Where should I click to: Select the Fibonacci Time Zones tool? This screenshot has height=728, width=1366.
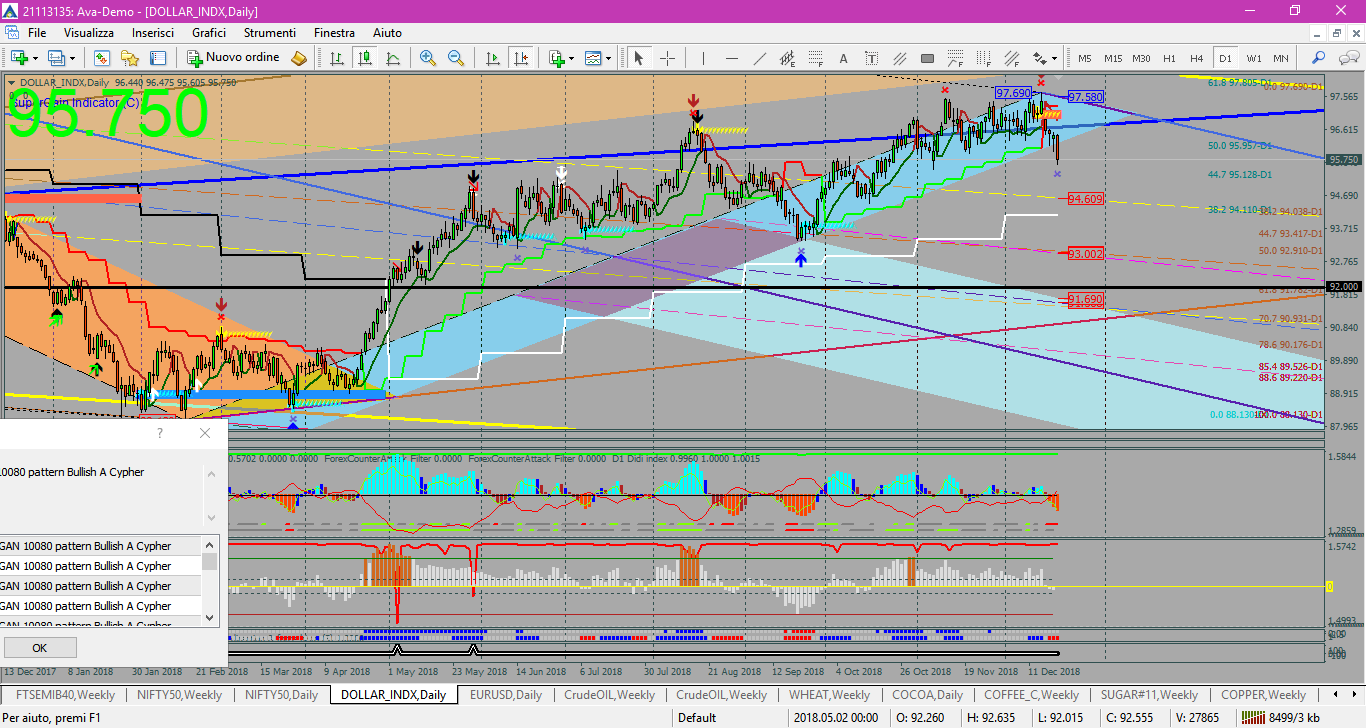[983, 58]
